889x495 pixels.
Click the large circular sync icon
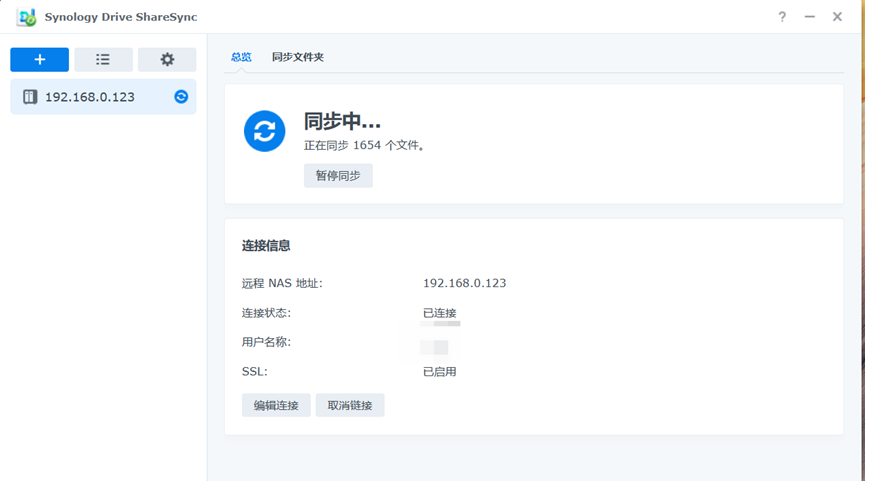coord(265,131)
